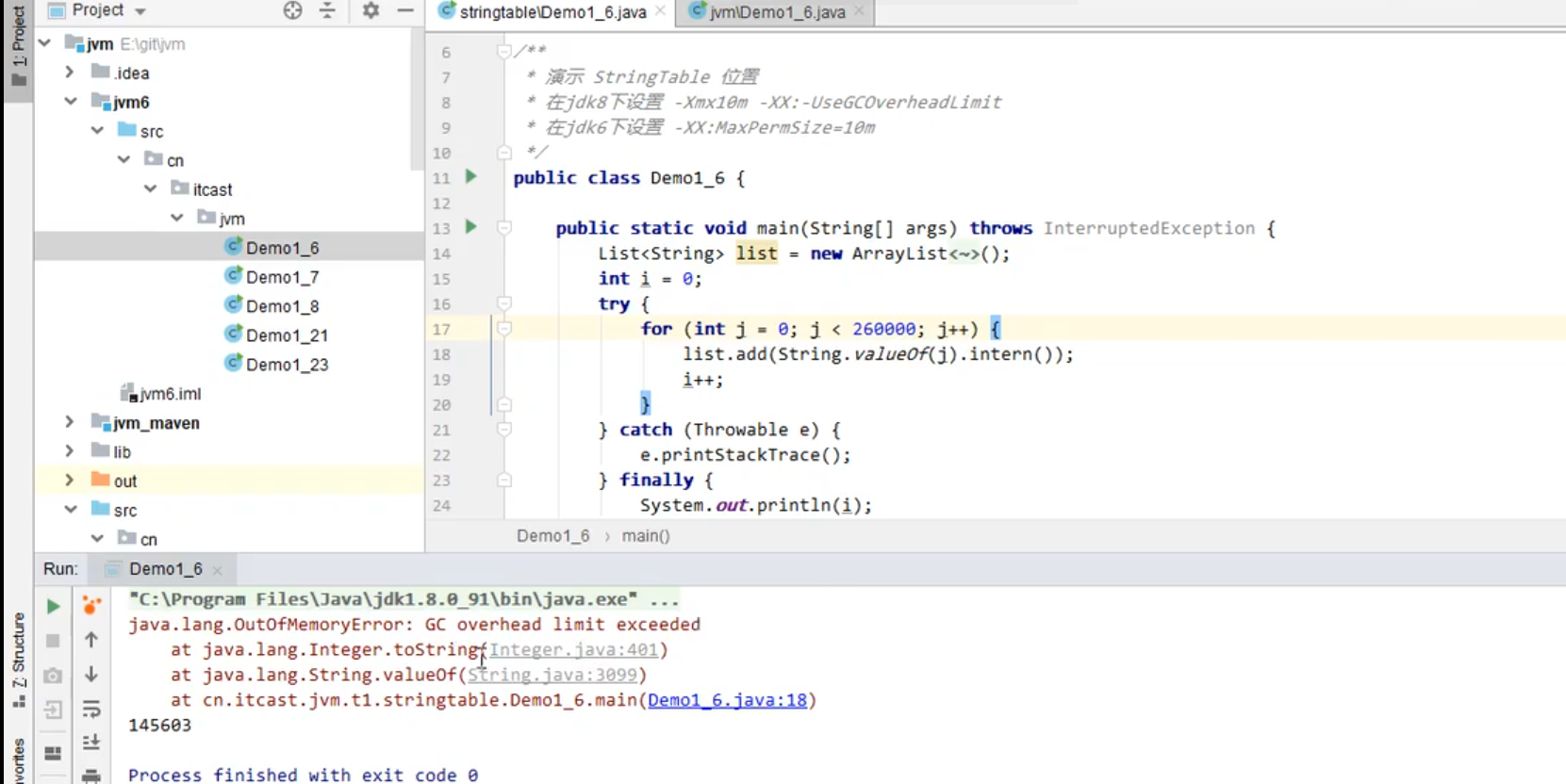1566x784 pixels.
Task: Open the Integer.java:401 stack trace link
Action: 573,650
